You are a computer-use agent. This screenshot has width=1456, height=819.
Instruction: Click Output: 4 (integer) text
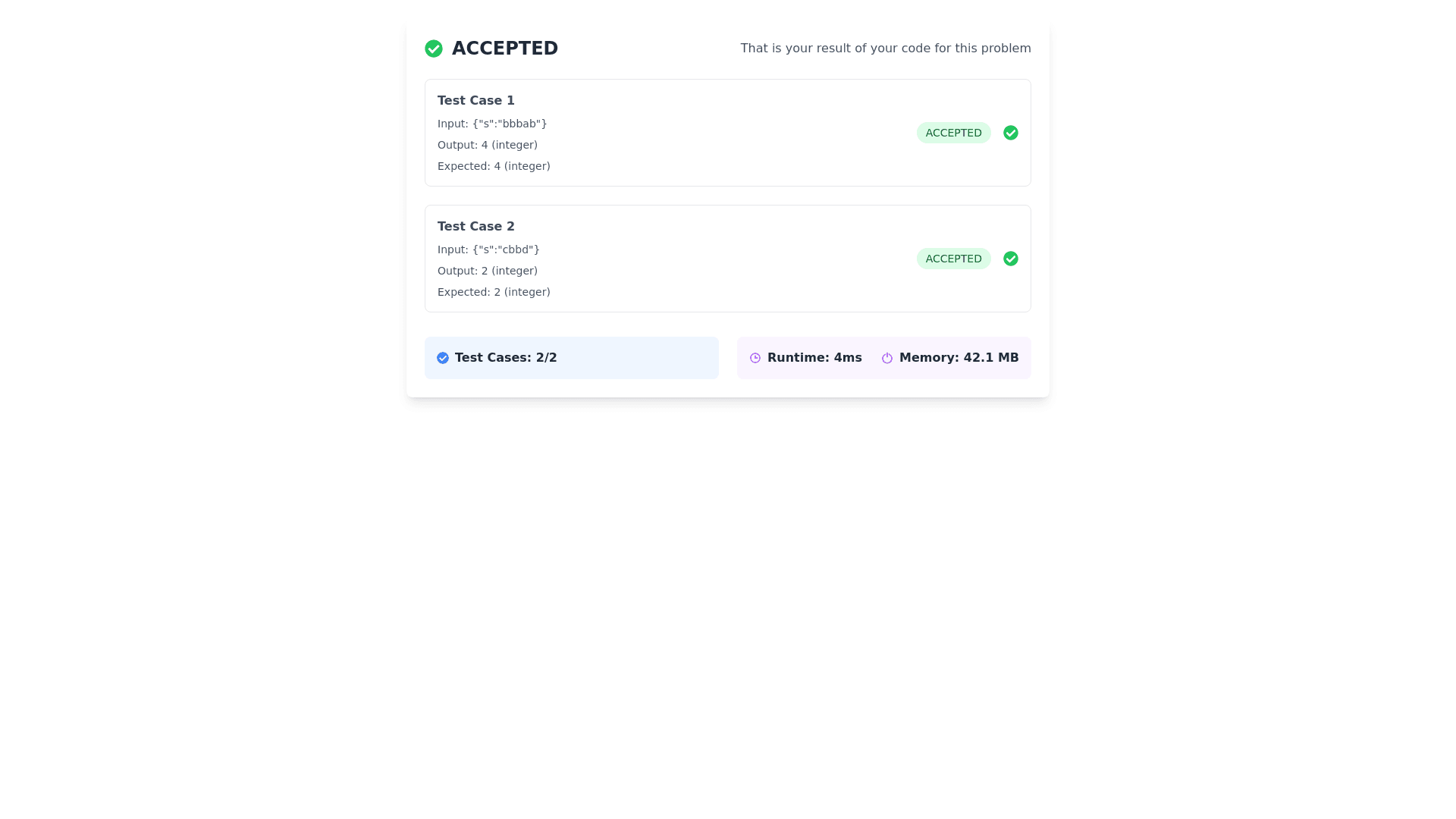coord(487,145)
